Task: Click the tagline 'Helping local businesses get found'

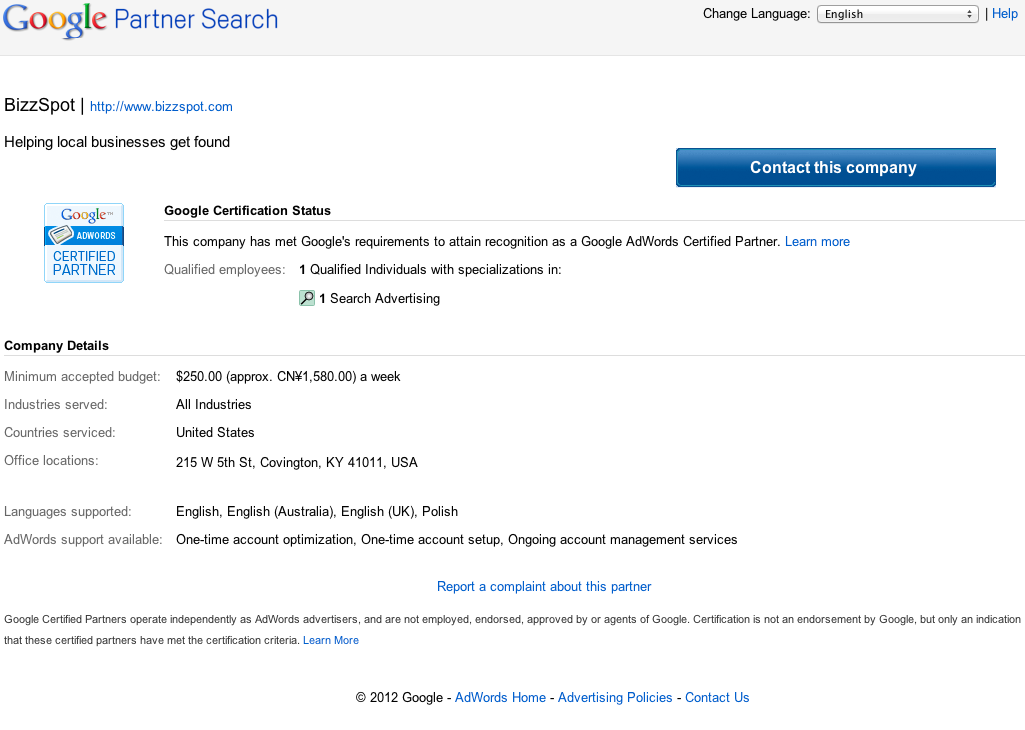Action: coord(117,142)
